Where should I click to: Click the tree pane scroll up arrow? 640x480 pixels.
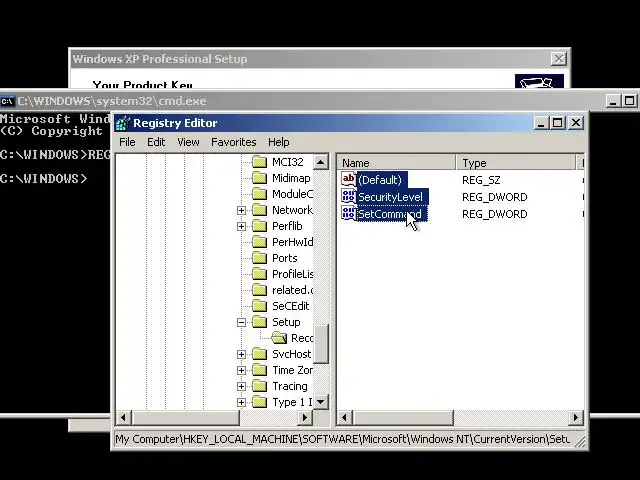click(x=321, y=162)
